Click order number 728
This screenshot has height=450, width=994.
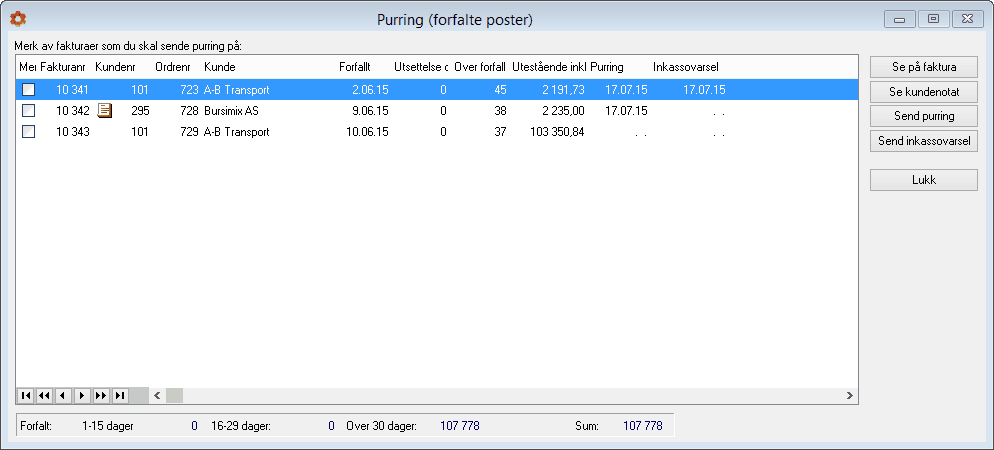coord(189,111)
